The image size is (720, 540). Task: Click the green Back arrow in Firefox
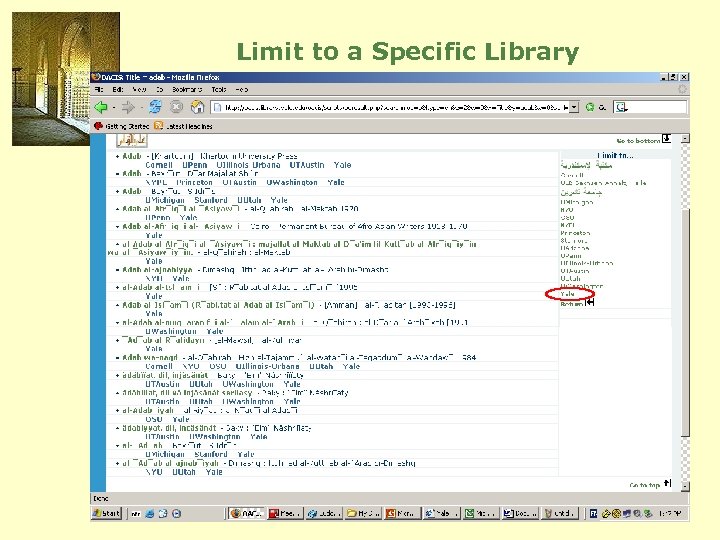[x=101, y=107]
